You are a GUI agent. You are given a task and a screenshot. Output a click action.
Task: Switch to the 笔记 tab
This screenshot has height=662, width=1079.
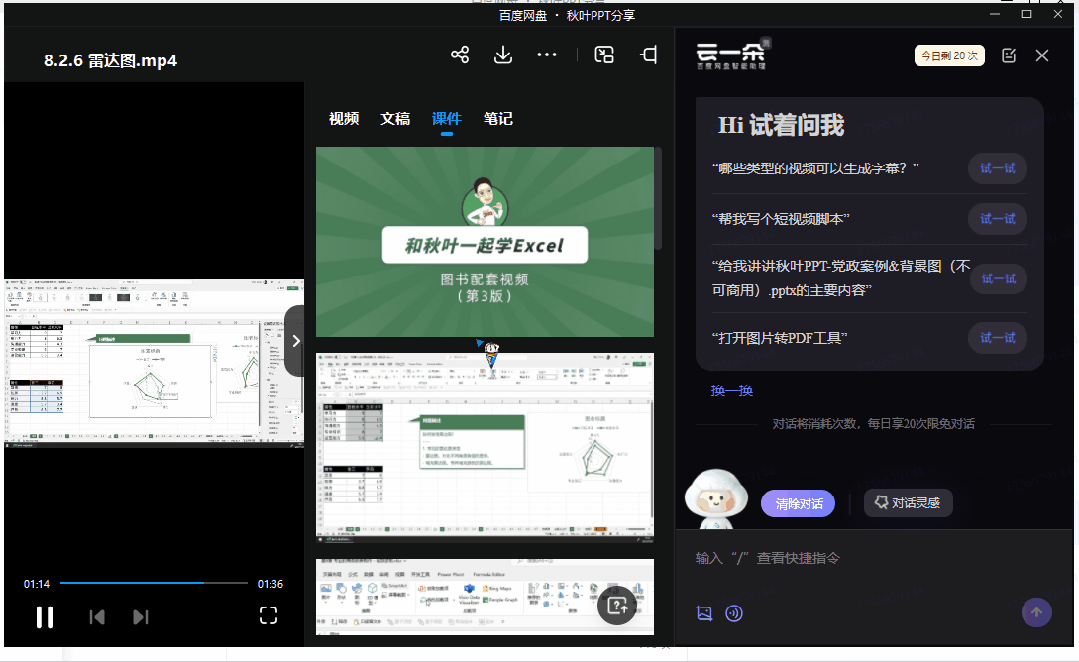[x=498, y=119]
